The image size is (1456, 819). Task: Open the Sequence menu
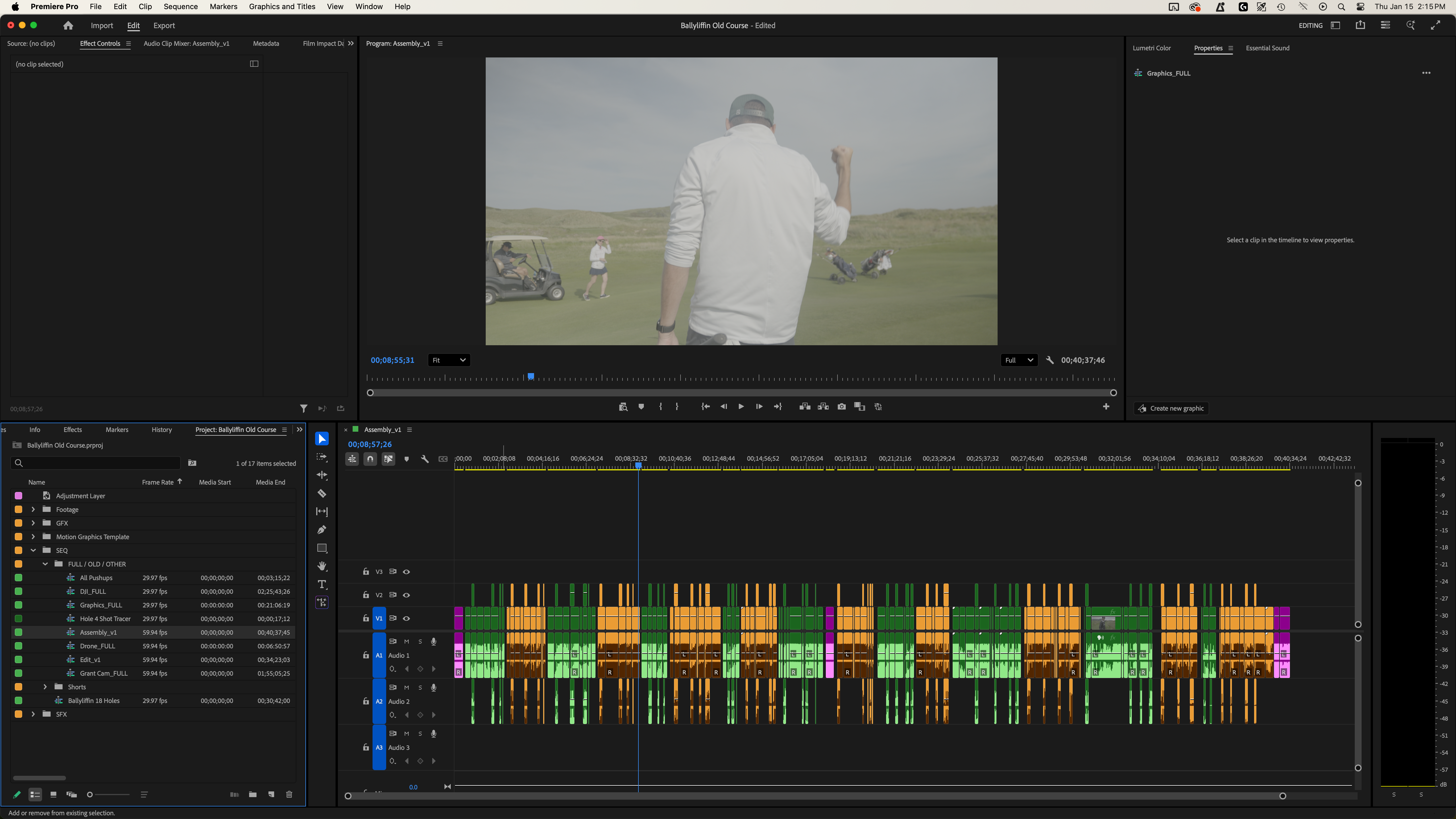(x=180, y=7)
